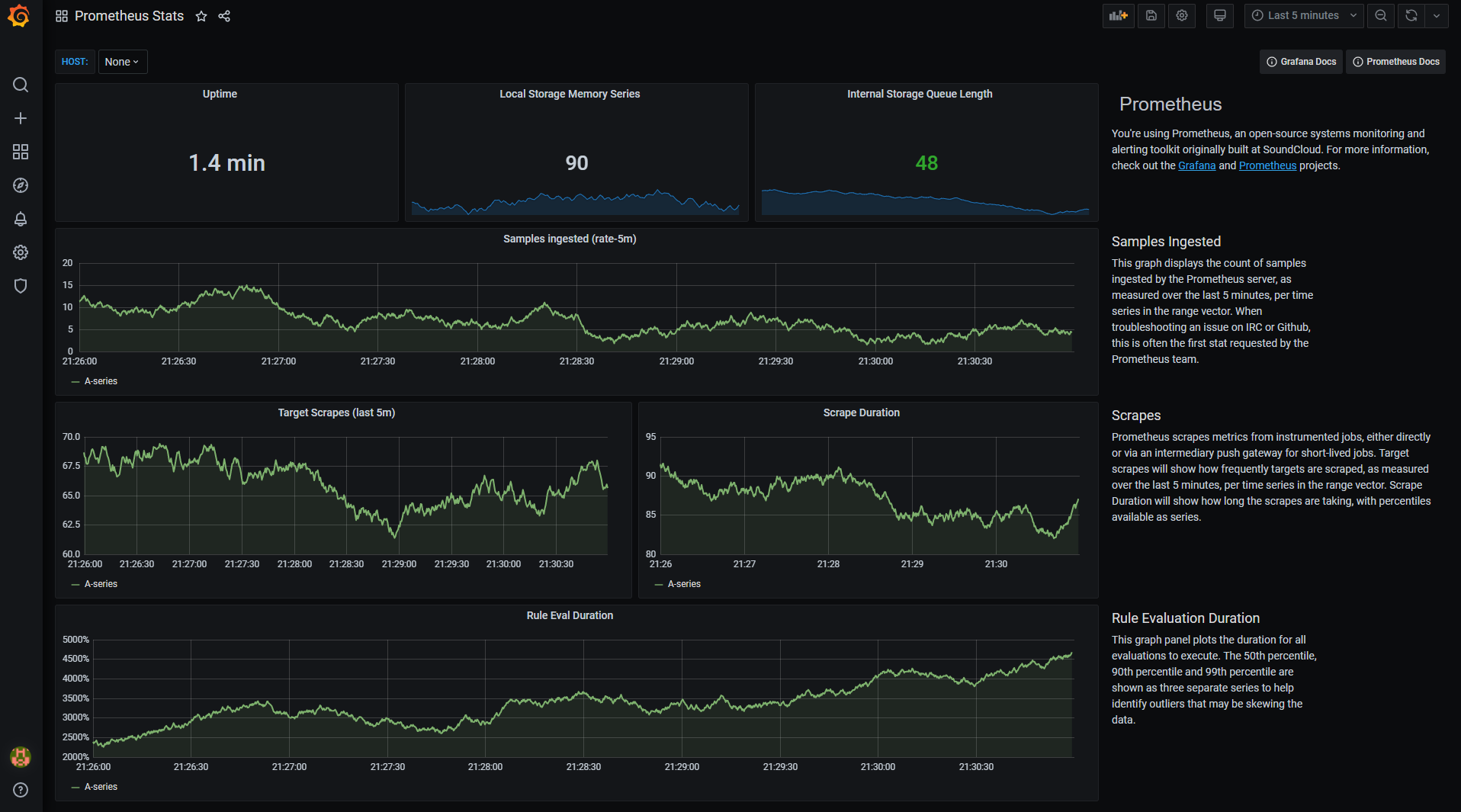Click the Scrapes heading in text panel

[x=1136, y=416]
